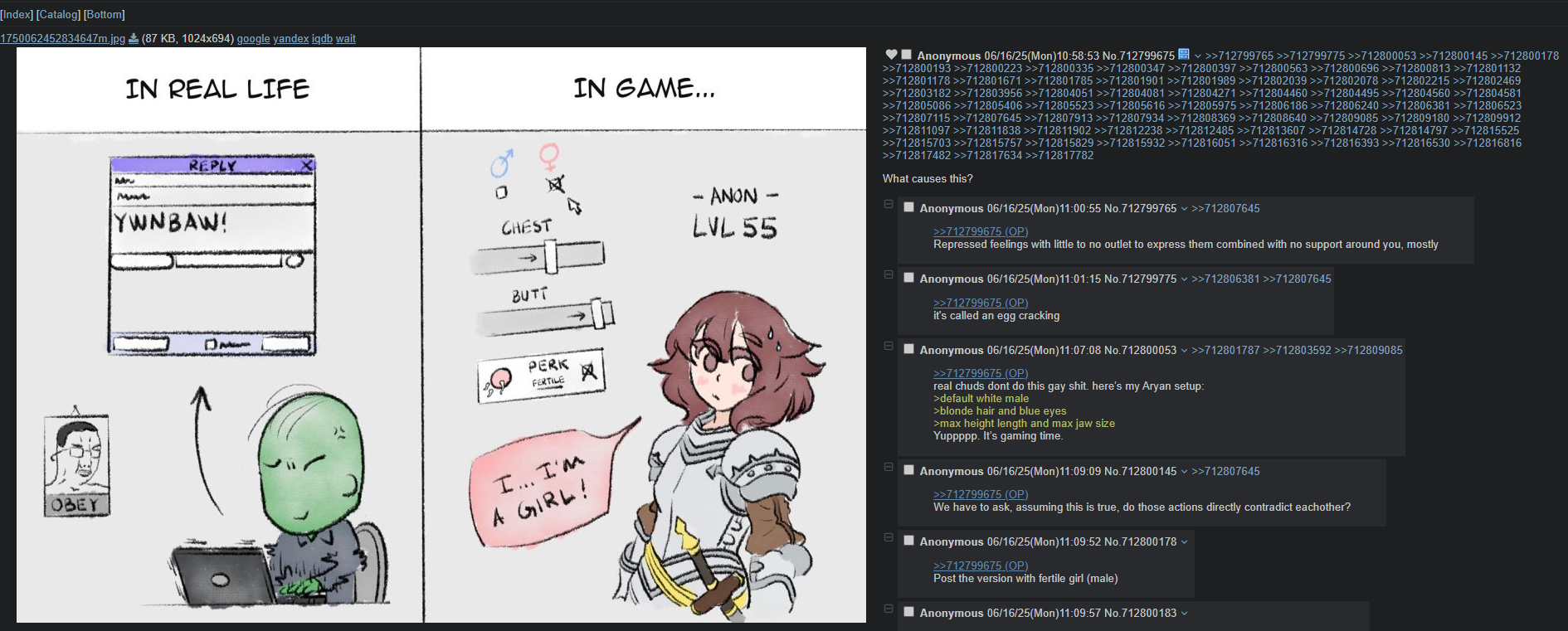Image resolution: width=1568 pixels, height=631 pixels.
Task: Open the [Catalog] navigation link
Action: (x=58, y=15)
